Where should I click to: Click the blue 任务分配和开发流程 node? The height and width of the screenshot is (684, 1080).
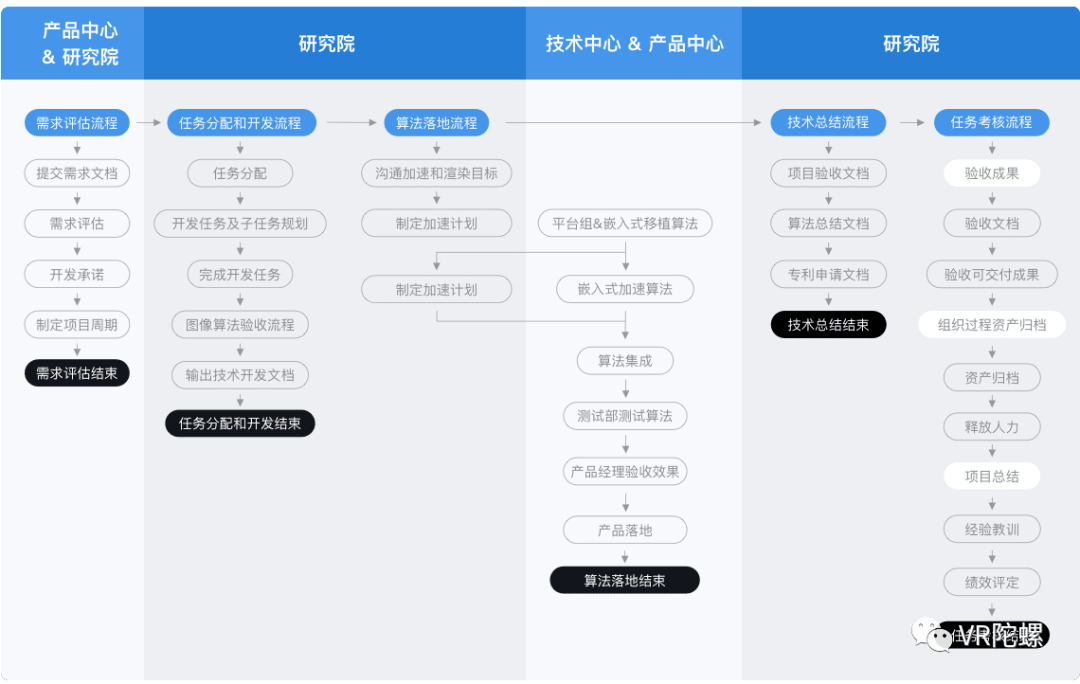[240, 123]
